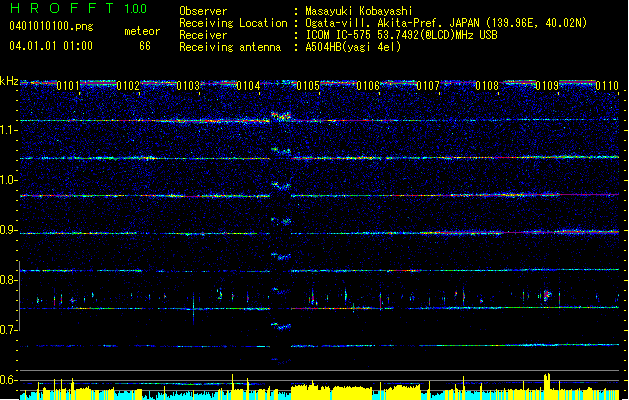
Task: Click the Receiving Location value text
Action: (446, 23)
